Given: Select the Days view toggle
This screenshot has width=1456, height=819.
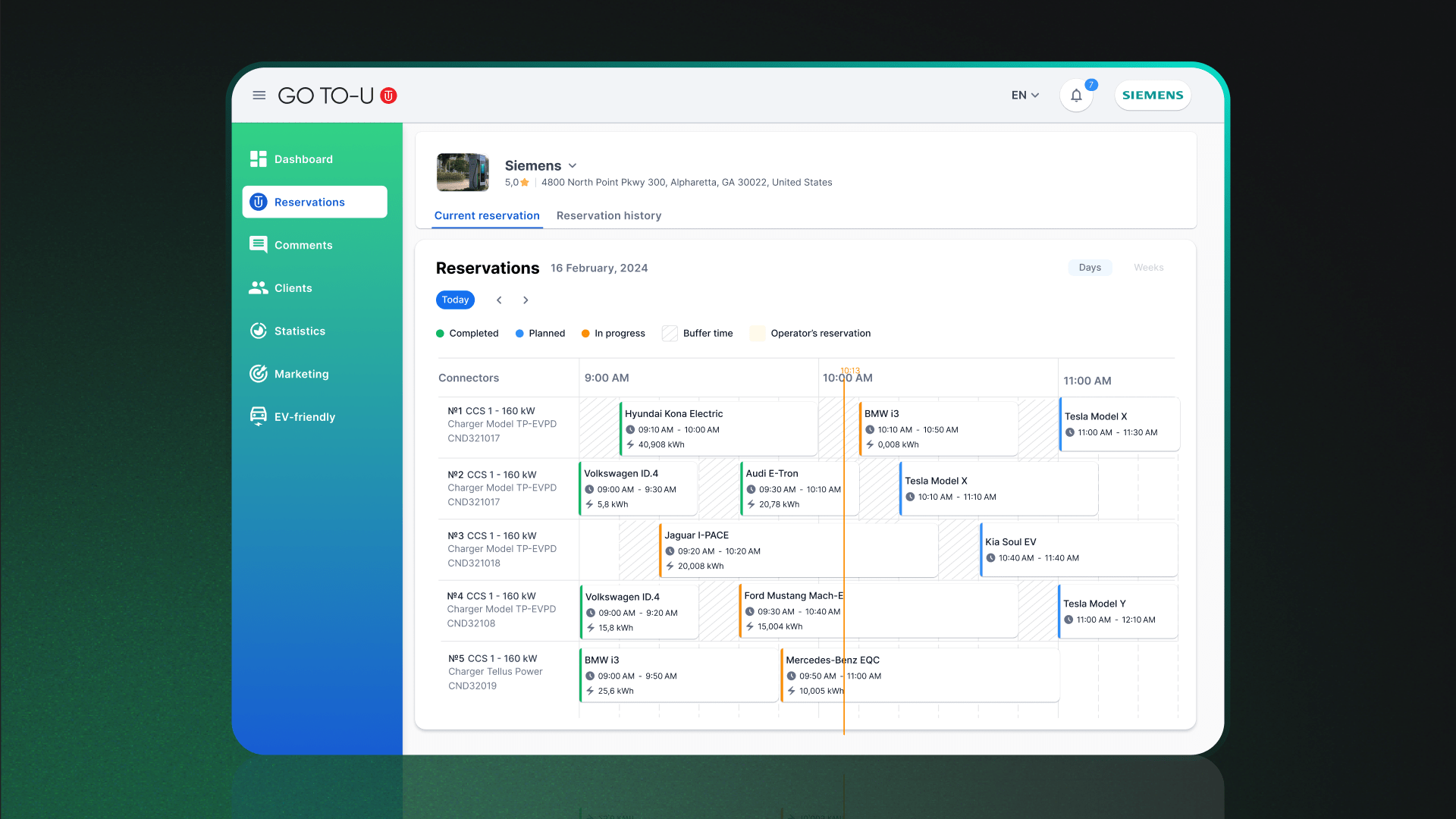Looking at the screenshot, I should [x=1090, y=268].
